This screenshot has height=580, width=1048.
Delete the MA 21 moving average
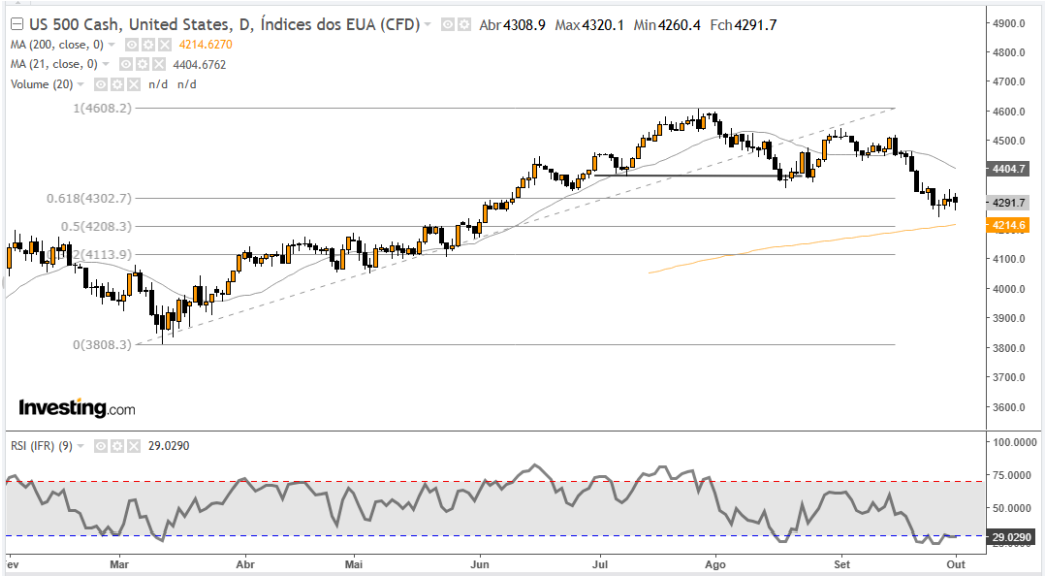point(158,65)
